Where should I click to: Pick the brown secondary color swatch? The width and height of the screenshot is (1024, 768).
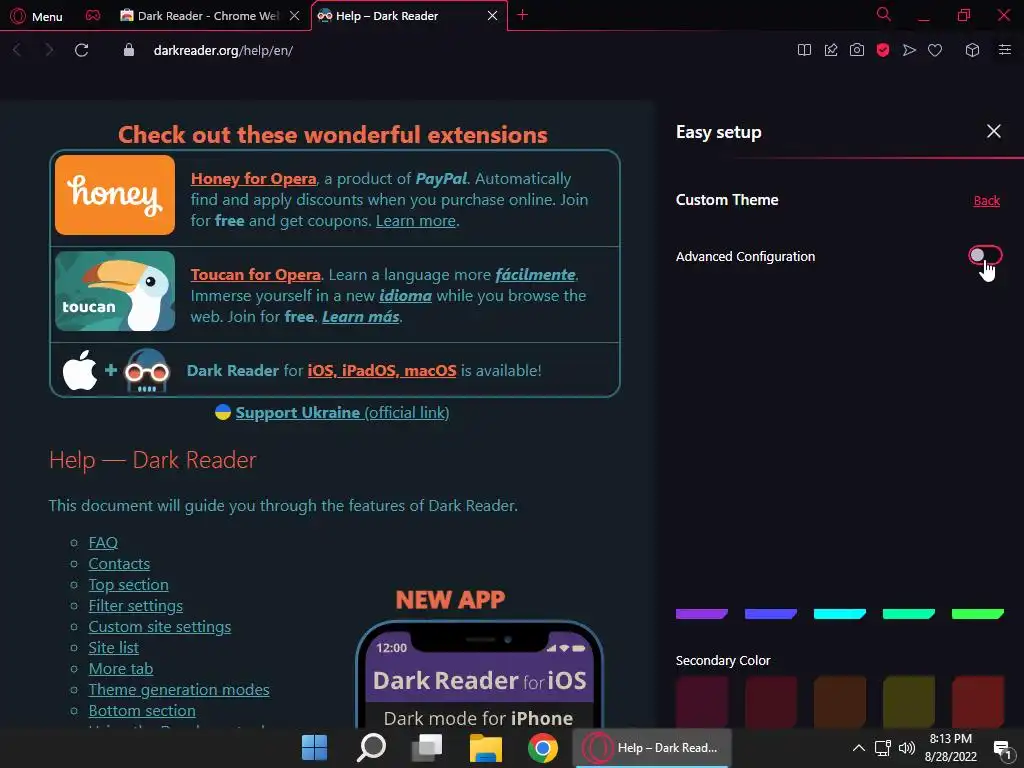point(840,701)
